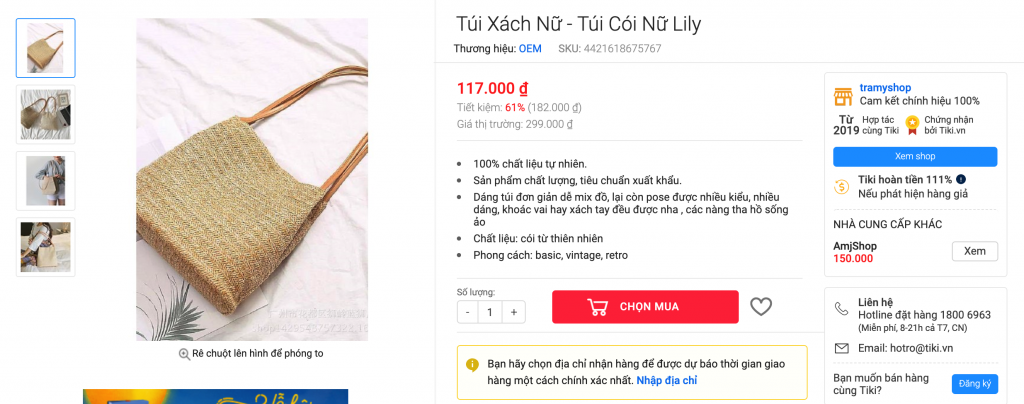Click the magnifier zoom icon under the image
Viewport: 1024px width, 404px height.
coord(184,354)
